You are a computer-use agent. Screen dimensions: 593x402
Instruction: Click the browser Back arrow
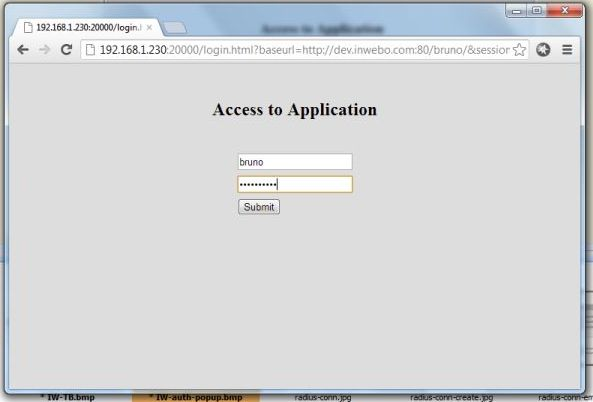(x=23, y=50)
